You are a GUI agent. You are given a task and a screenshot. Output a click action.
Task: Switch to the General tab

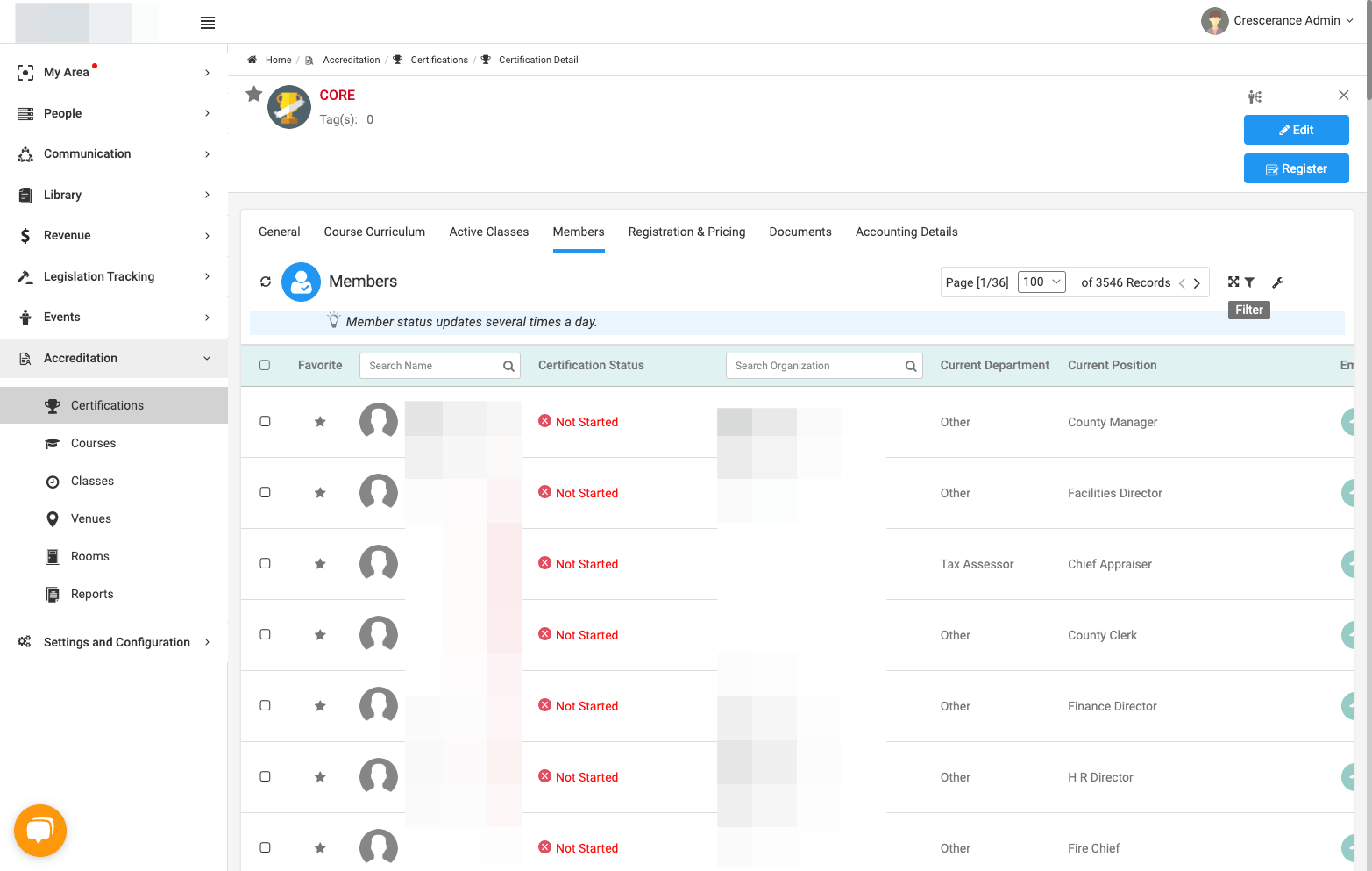pos(280,232)
